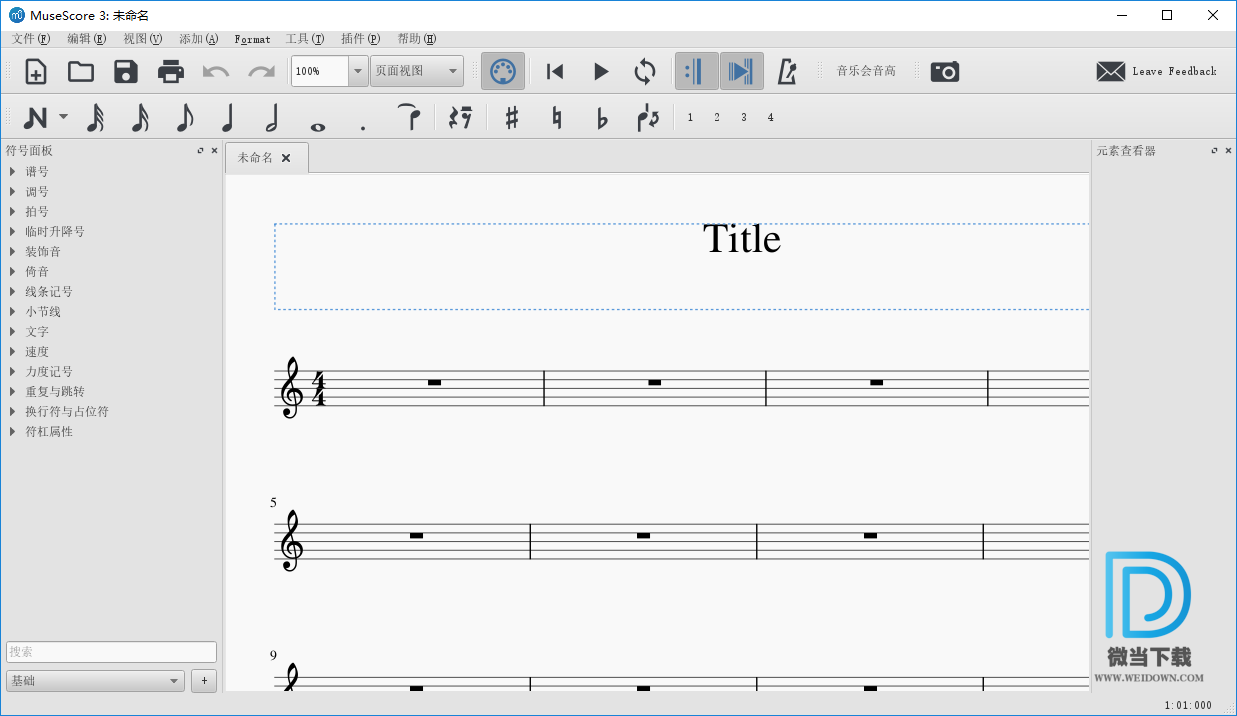The image size is (1237, 716).
Task: Open the Format menu
Action: pyautogui.click(x=253, y=39)
